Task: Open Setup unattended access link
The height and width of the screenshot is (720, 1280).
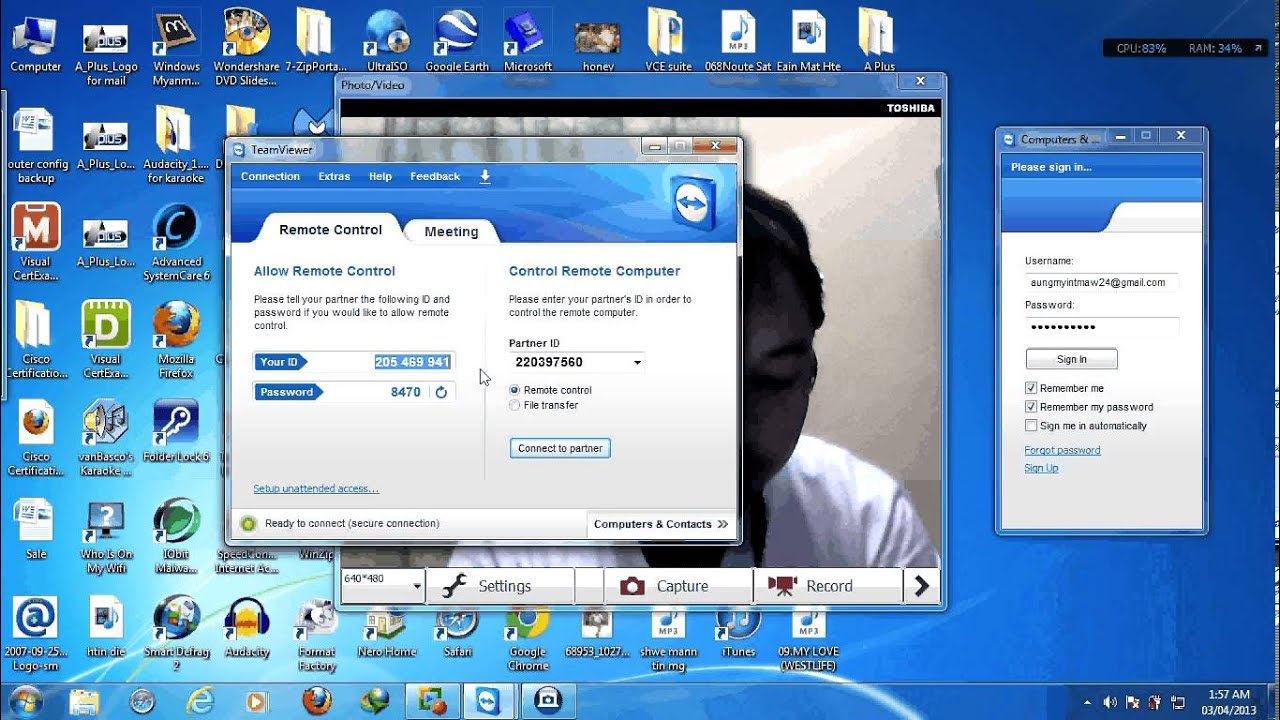Action: tap(316, 489)
